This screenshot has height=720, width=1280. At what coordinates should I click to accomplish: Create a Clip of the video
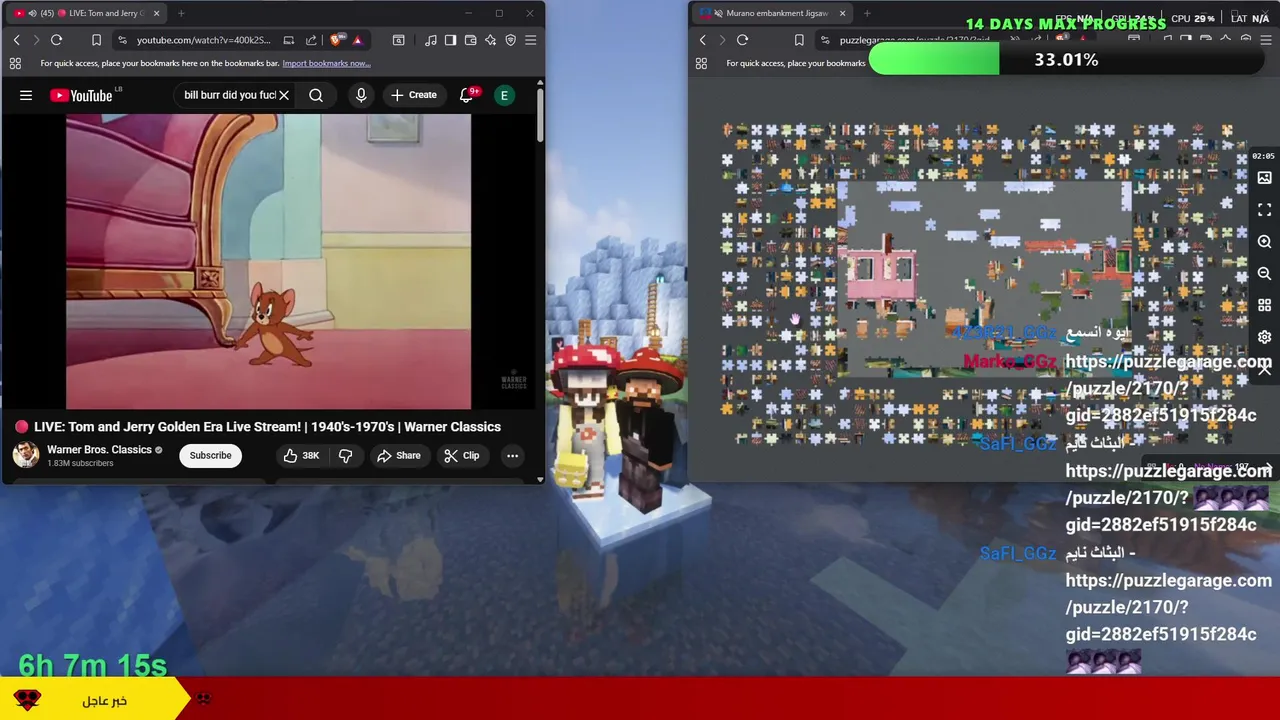pyautogui.click(x=461, y=455)
